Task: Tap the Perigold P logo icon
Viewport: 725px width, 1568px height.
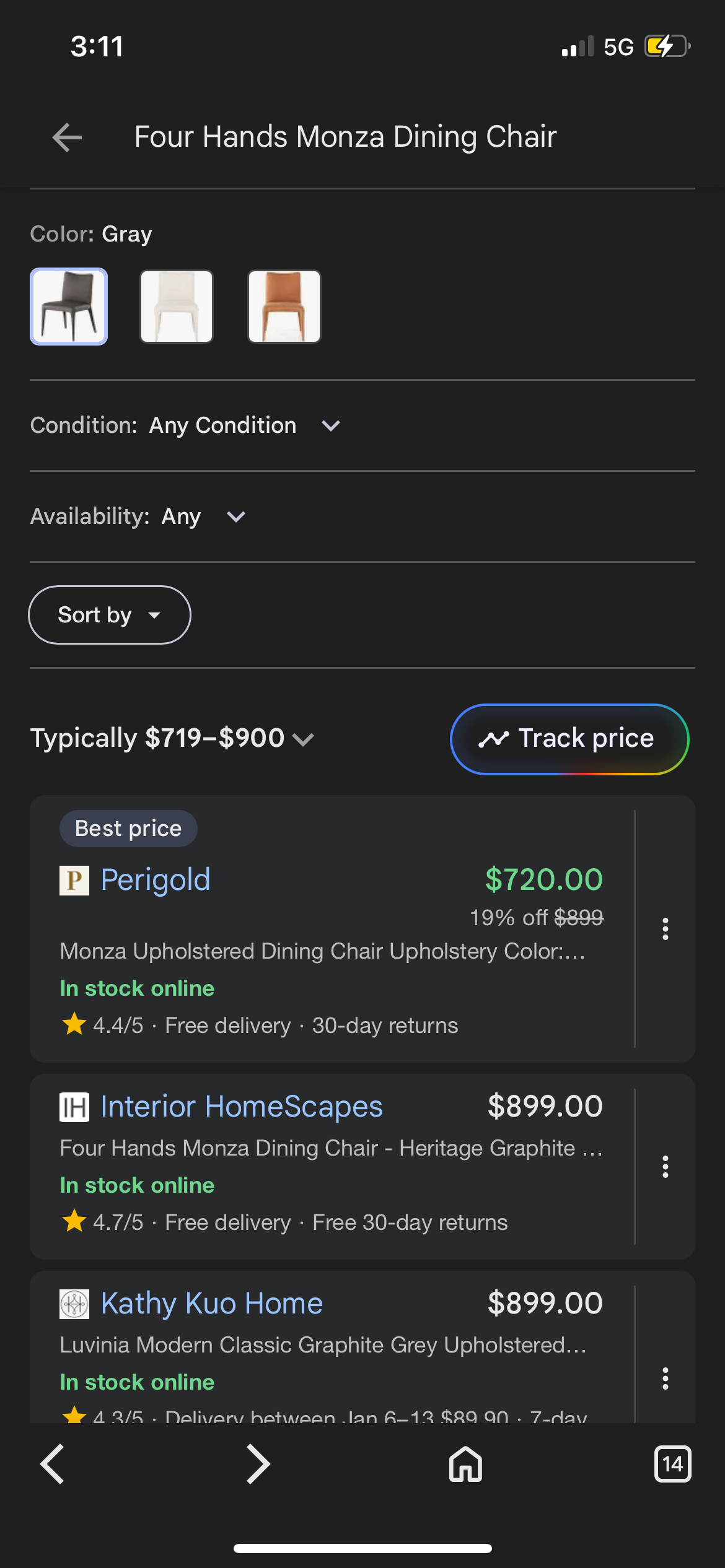Action: [74, 880]
